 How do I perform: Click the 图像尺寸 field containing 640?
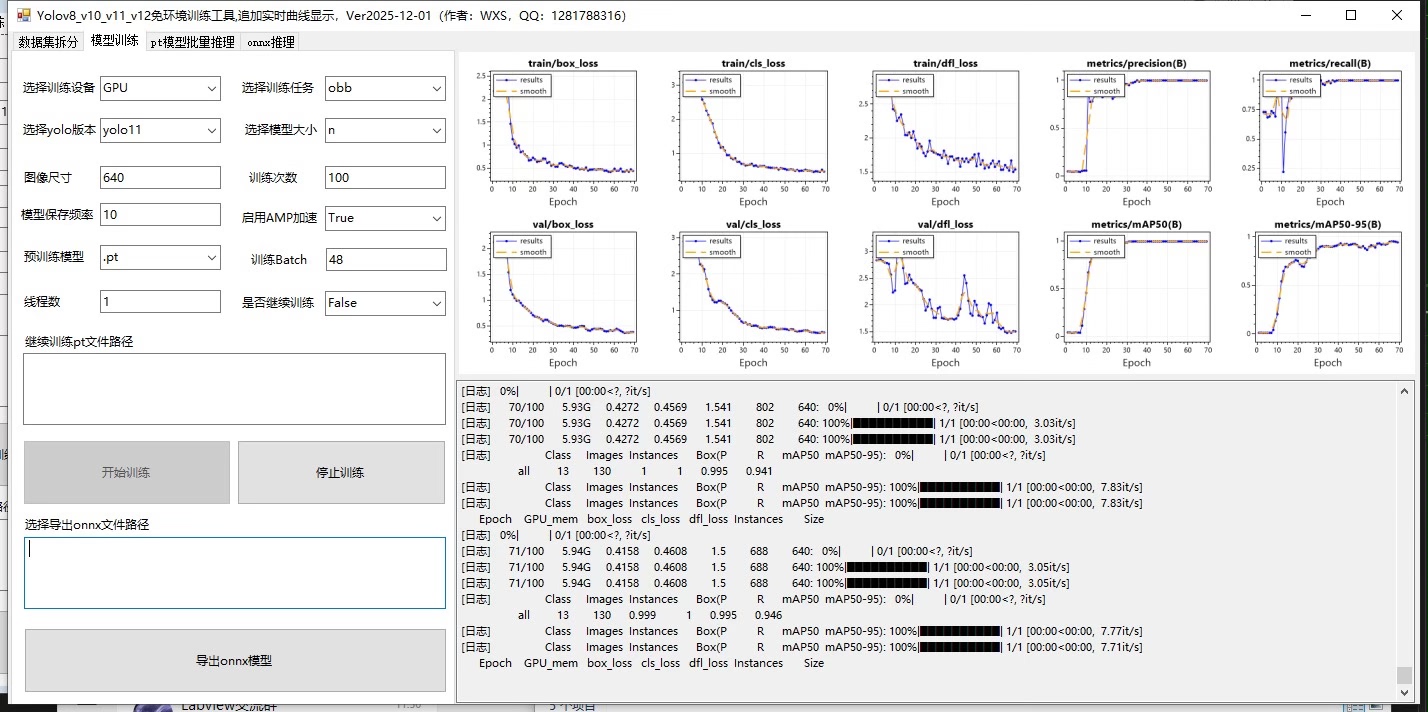pos(160,177)
